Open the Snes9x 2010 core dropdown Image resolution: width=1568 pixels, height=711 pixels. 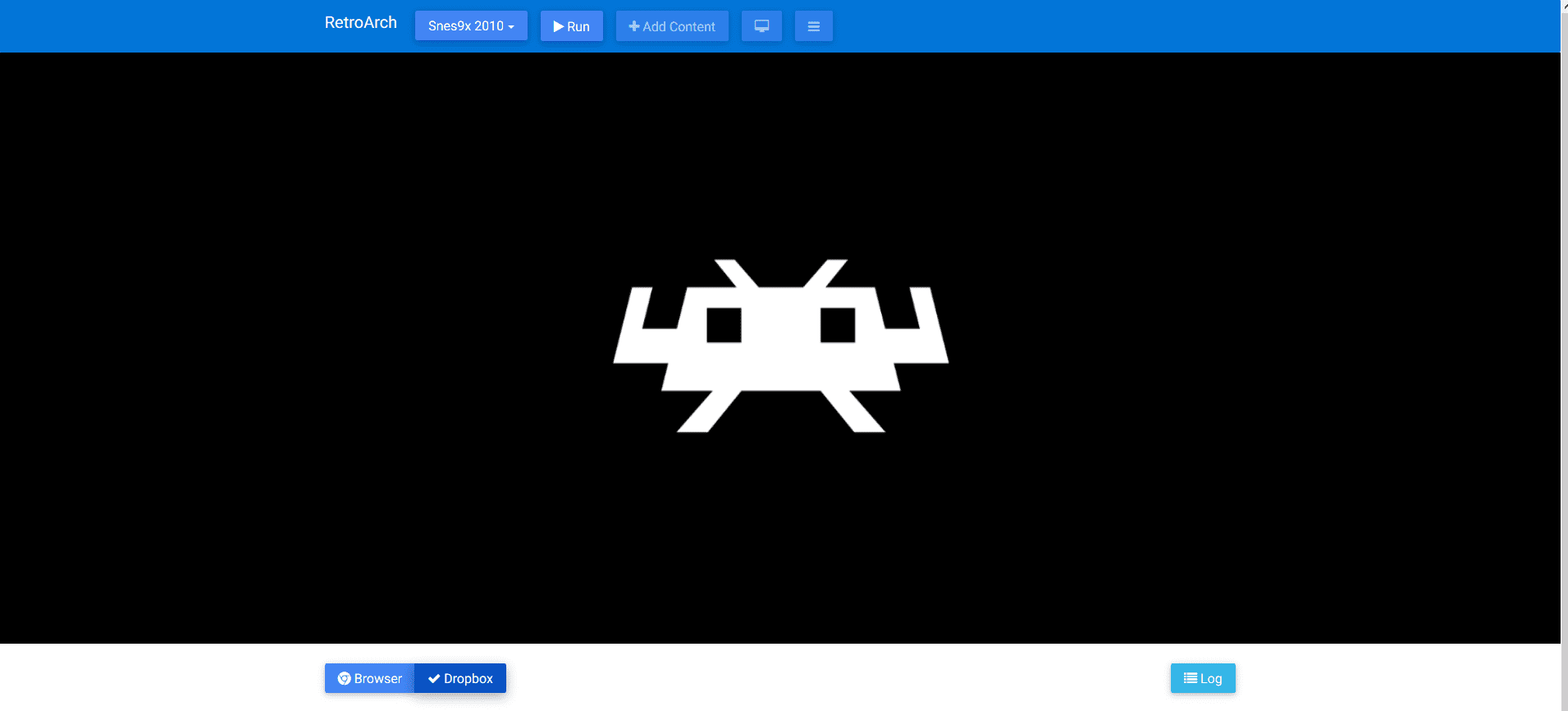(x=471, y=26)
